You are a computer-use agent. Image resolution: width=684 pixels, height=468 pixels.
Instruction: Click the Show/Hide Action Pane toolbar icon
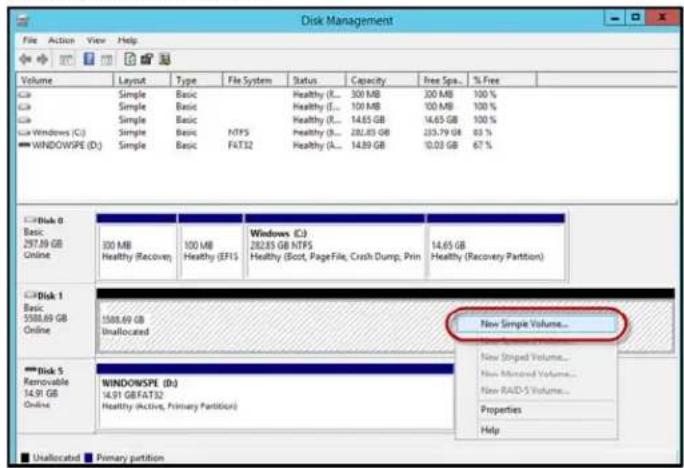click(x=107, y=59)
